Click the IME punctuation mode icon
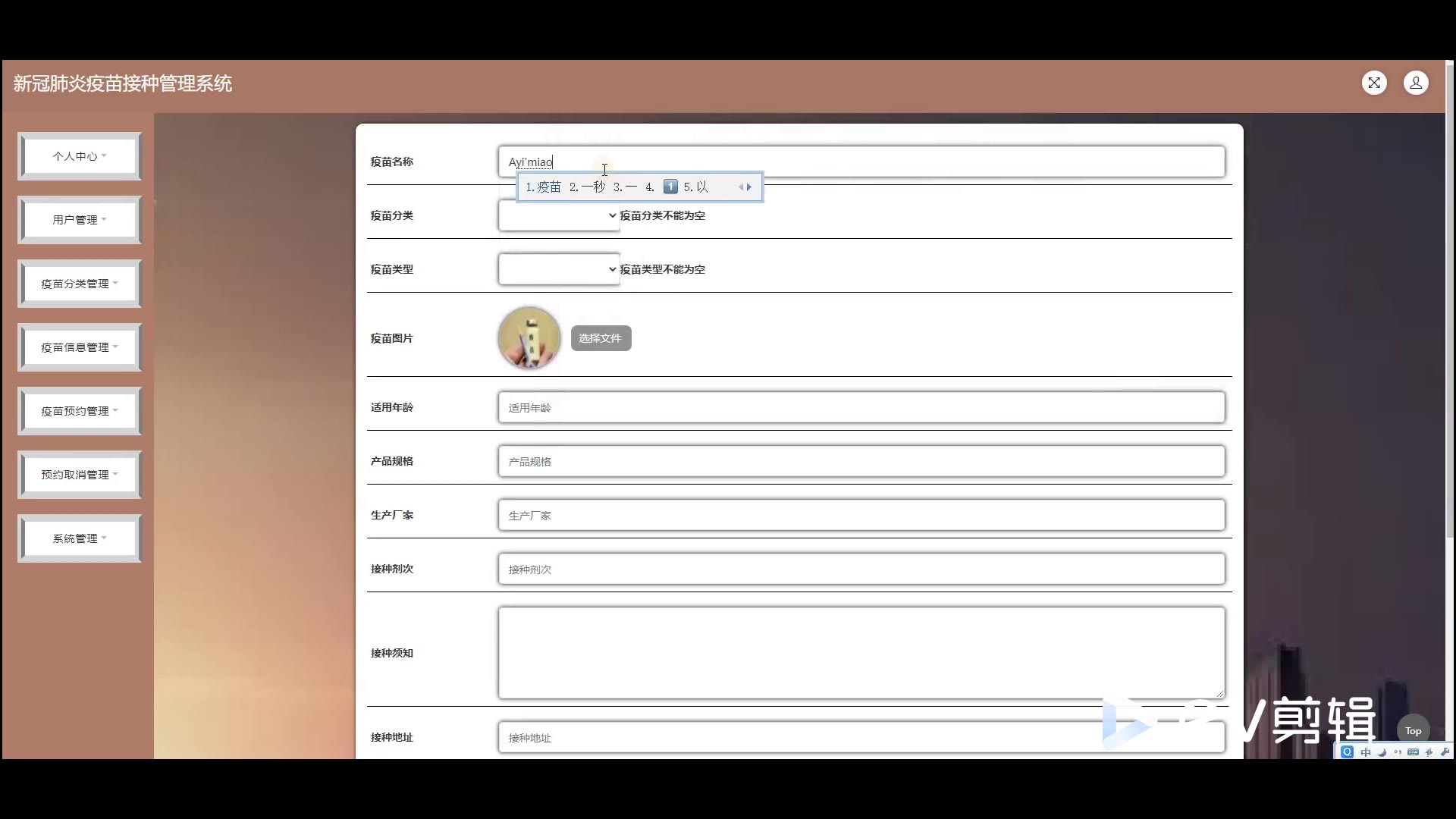 [1398, 752]
